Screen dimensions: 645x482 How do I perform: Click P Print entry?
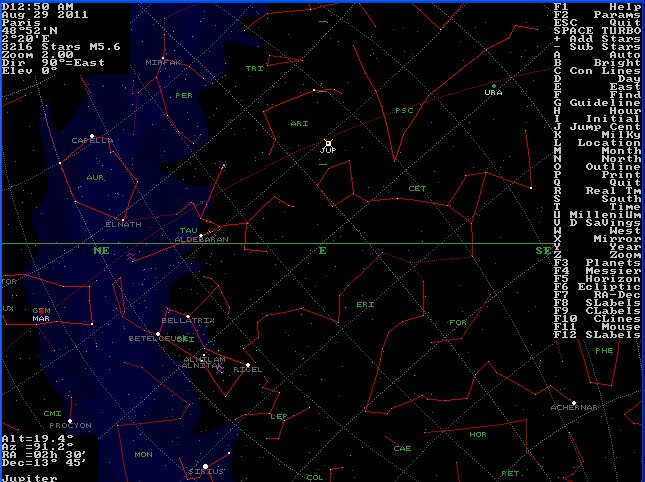[x=597, y=175]
